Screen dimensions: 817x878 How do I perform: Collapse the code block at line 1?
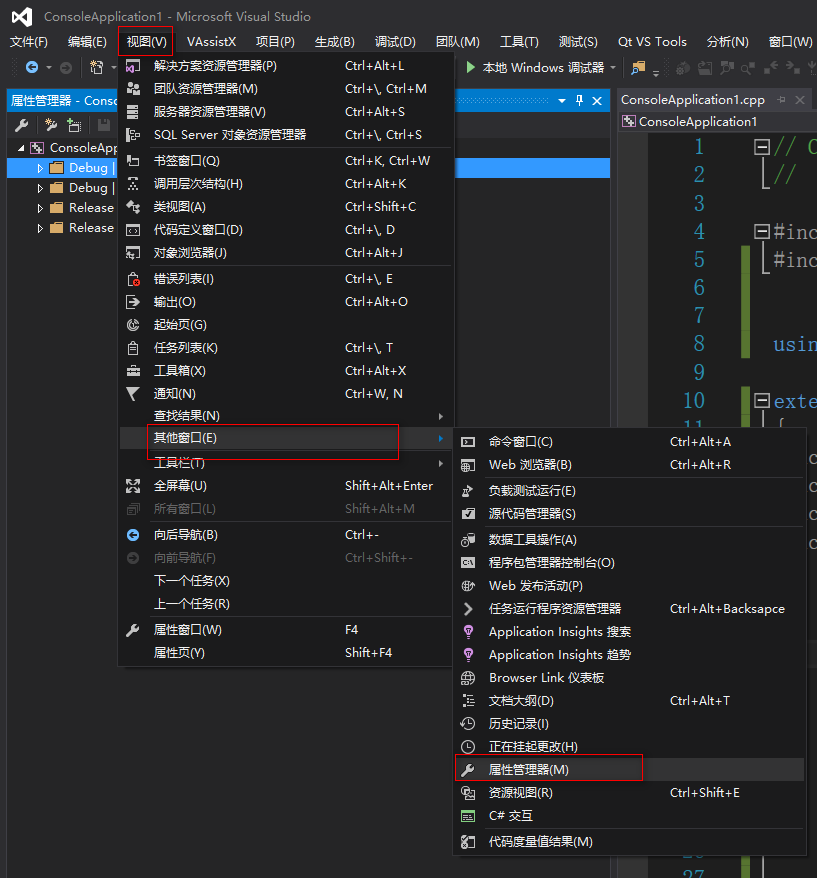(x=762, y=147)
